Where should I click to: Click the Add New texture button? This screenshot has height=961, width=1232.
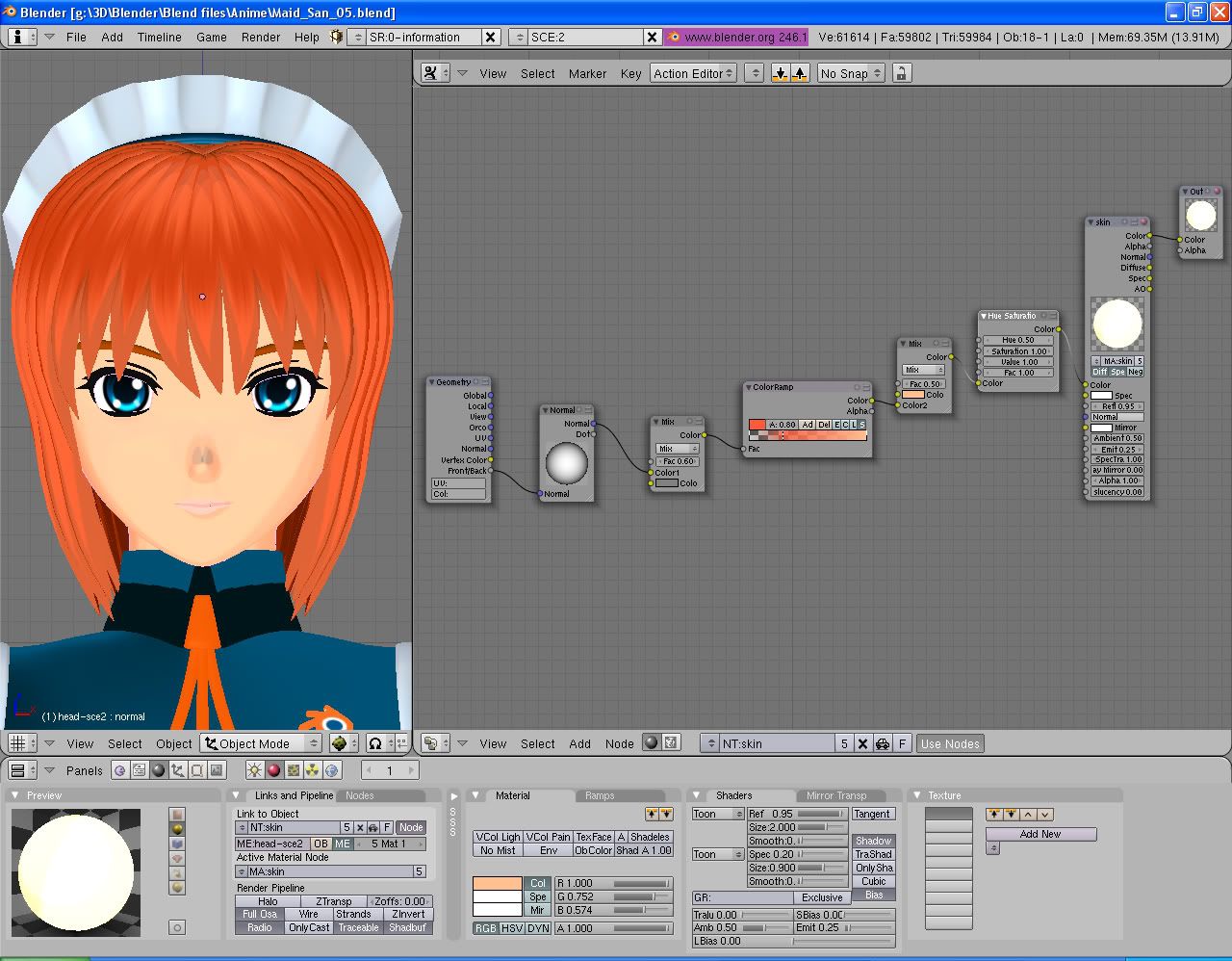(1039, 834)
